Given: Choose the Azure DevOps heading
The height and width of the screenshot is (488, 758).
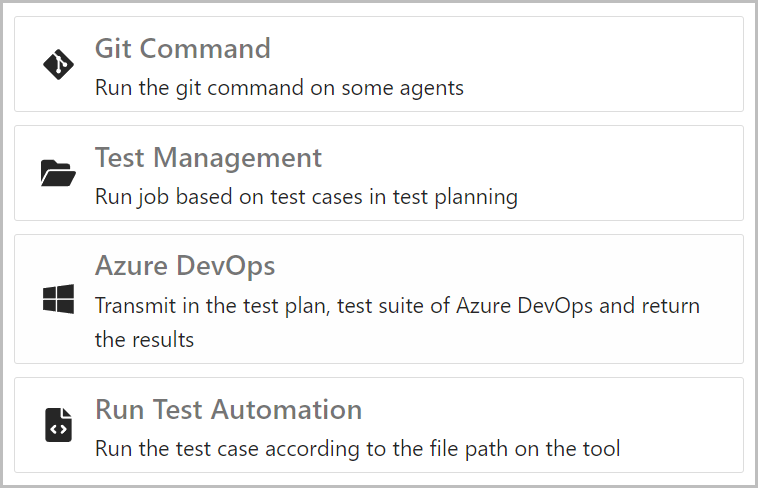Looking at the screenshot, I should (185, 266).
